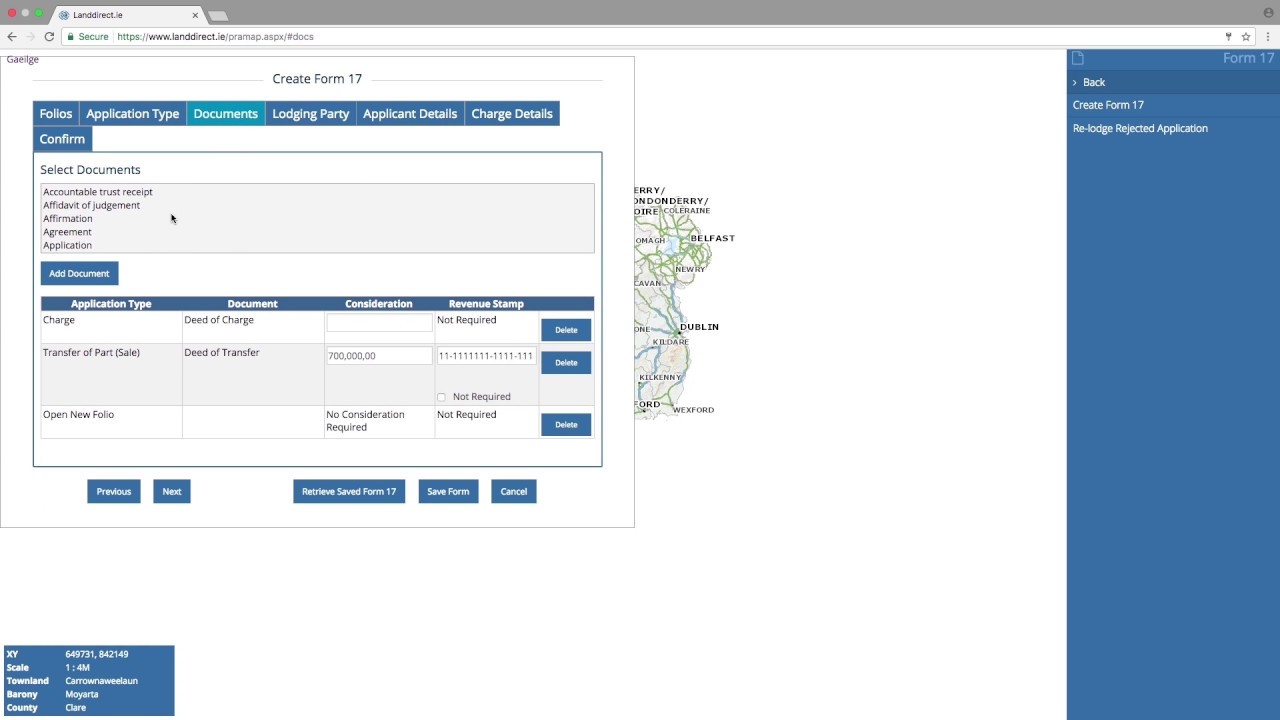Switch to the Lodging Party tab
Image resolution: width=1280 pixels, height=720 pixels.
click(x=311, y=113)
